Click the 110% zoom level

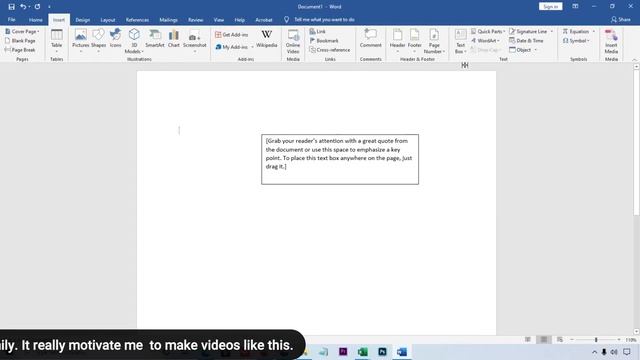[631, 340]
